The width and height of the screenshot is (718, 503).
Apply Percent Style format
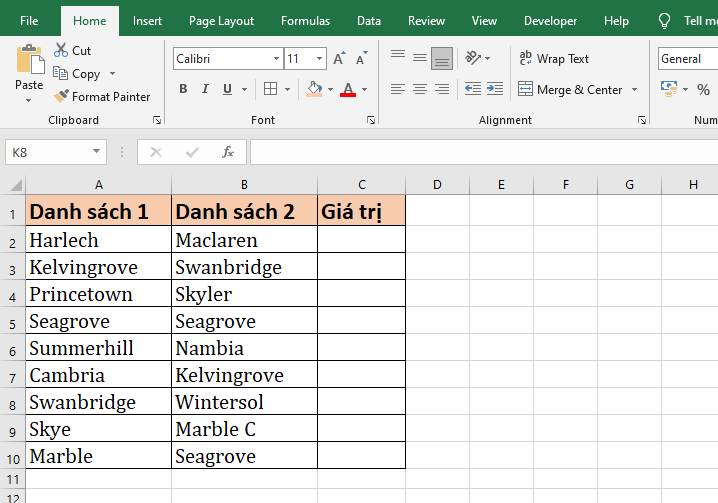pos(703,89)
